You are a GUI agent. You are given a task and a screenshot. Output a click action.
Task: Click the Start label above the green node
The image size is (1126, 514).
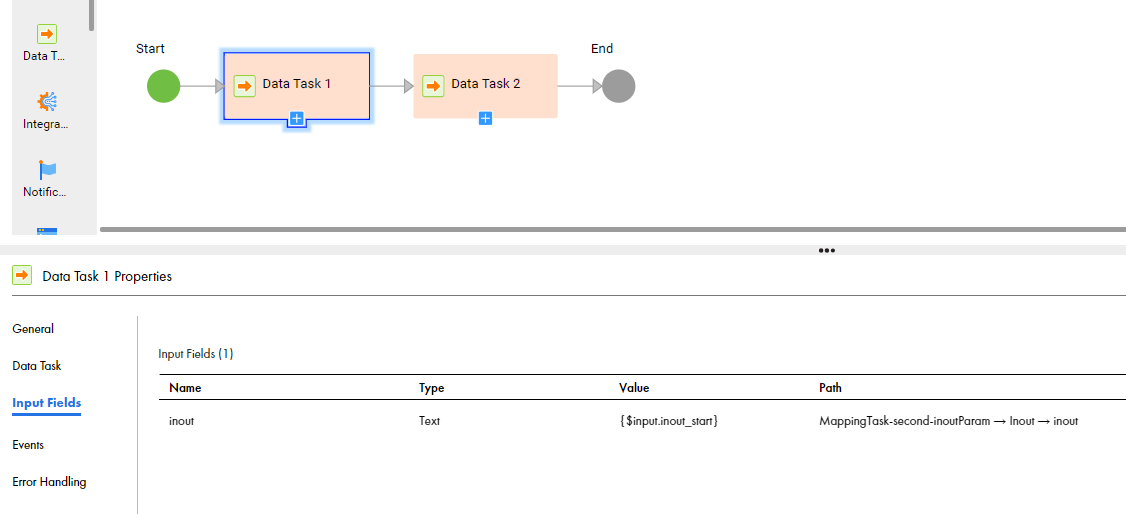click(150, 48)
